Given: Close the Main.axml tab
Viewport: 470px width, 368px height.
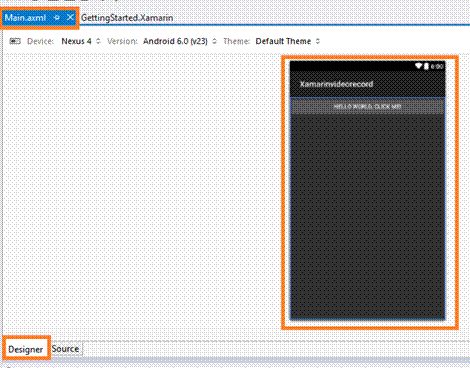Looking at the screenshot, I should pyautogui.click(x=70, y=17).
